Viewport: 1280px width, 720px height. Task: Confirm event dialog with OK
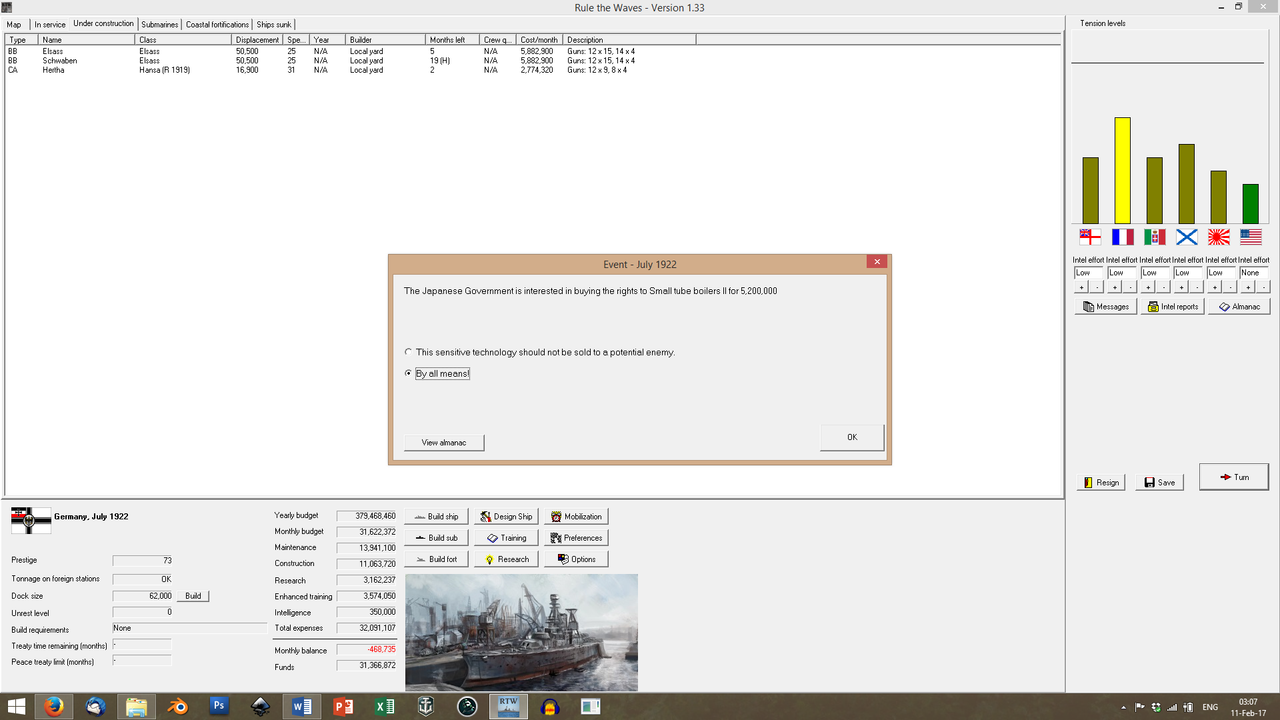pyautogui.click(x=852, y=437)
